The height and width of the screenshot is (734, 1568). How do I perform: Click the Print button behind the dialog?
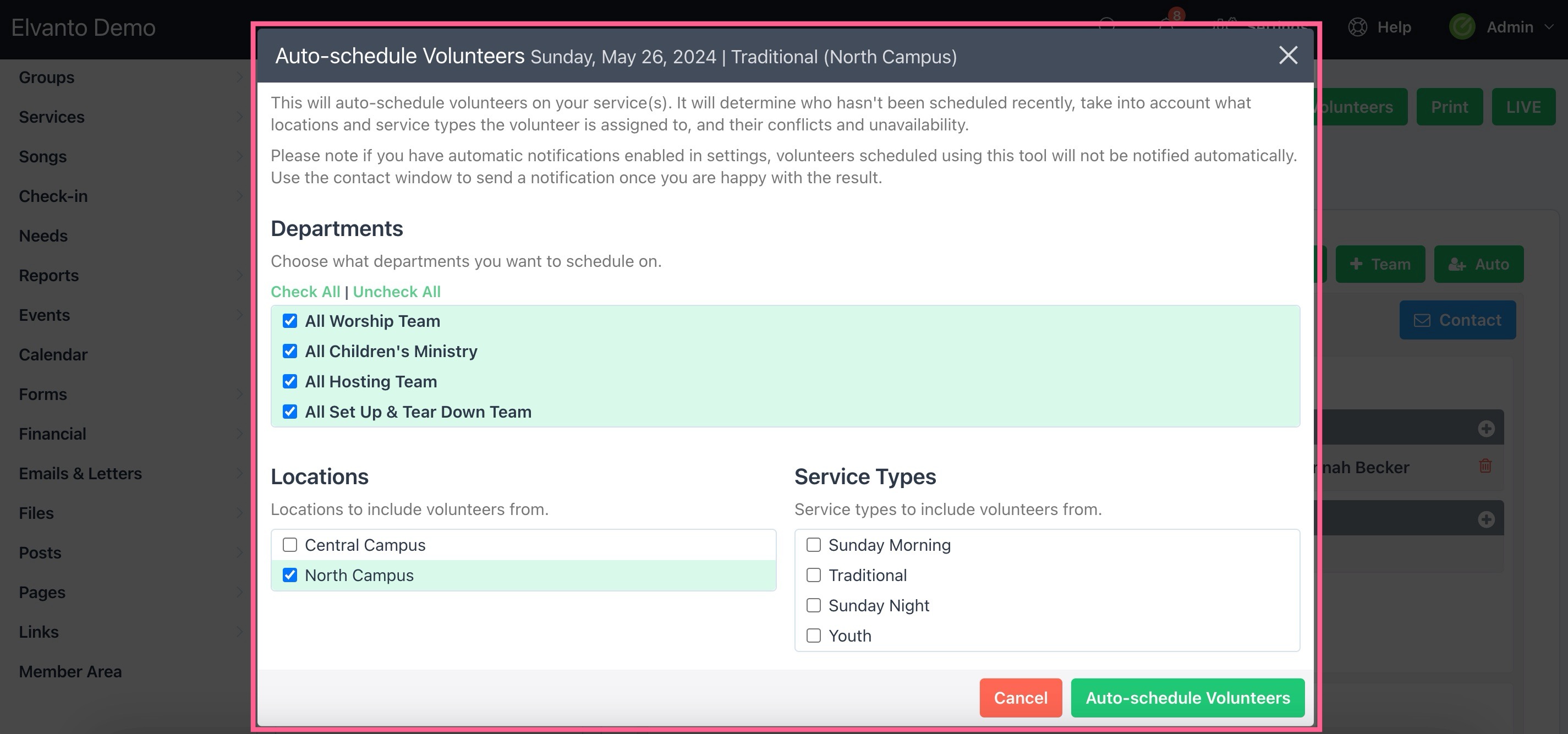point(1449,107)
